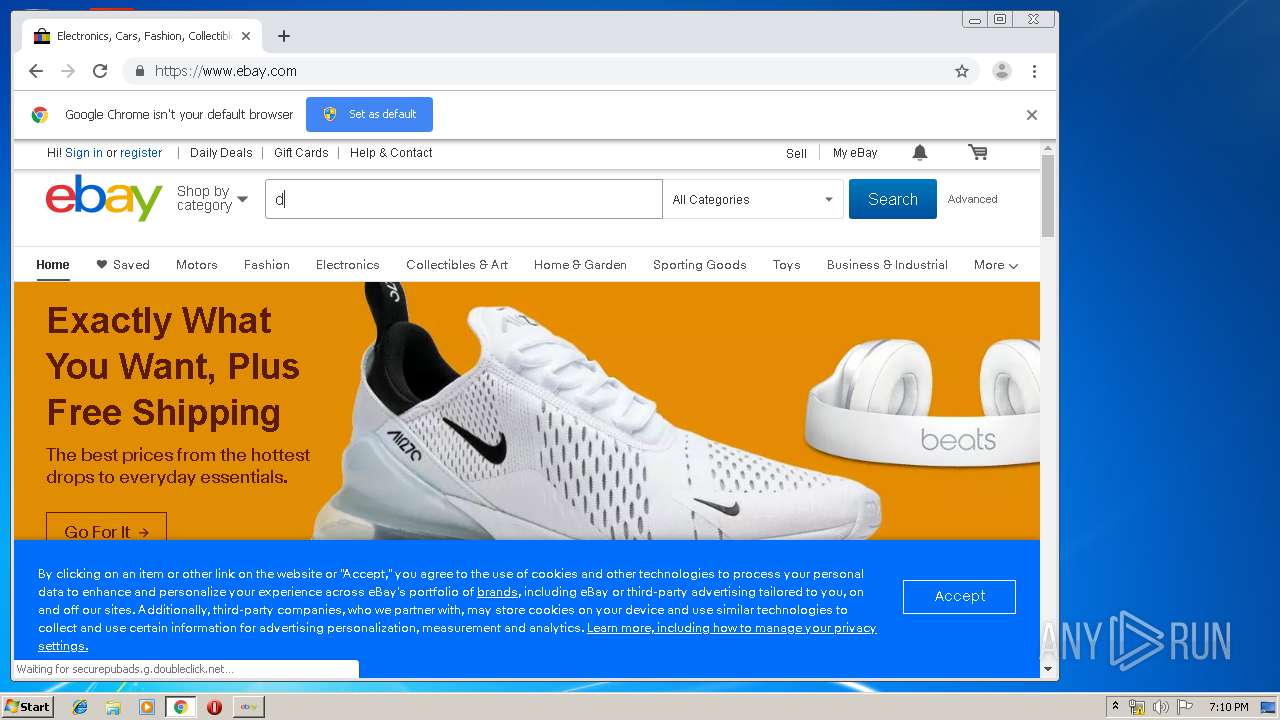
Task: Open a new browser tab
Action: [x=284, y=36]
